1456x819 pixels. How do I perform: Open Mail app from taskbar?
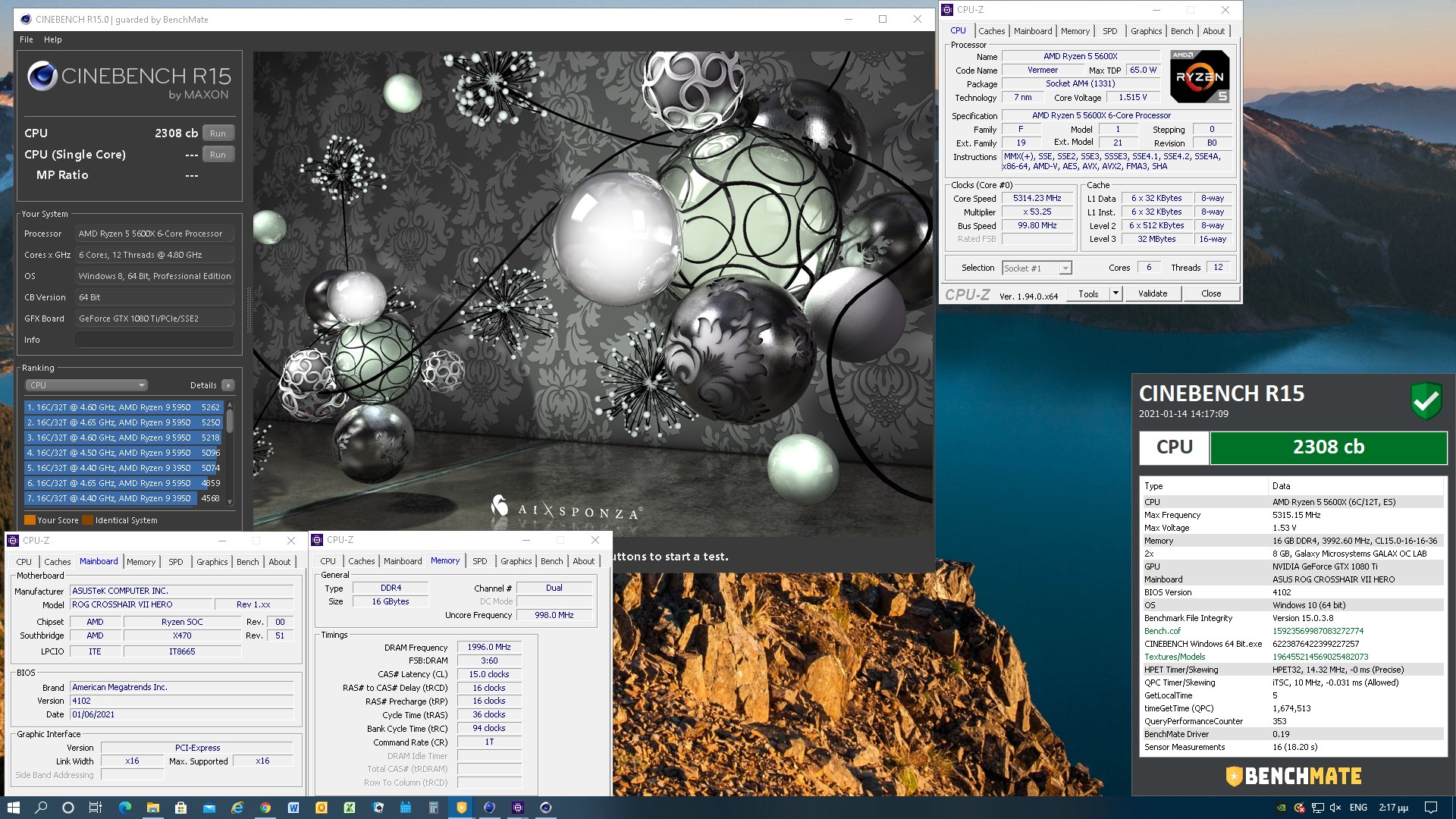(x=209, y=808)
